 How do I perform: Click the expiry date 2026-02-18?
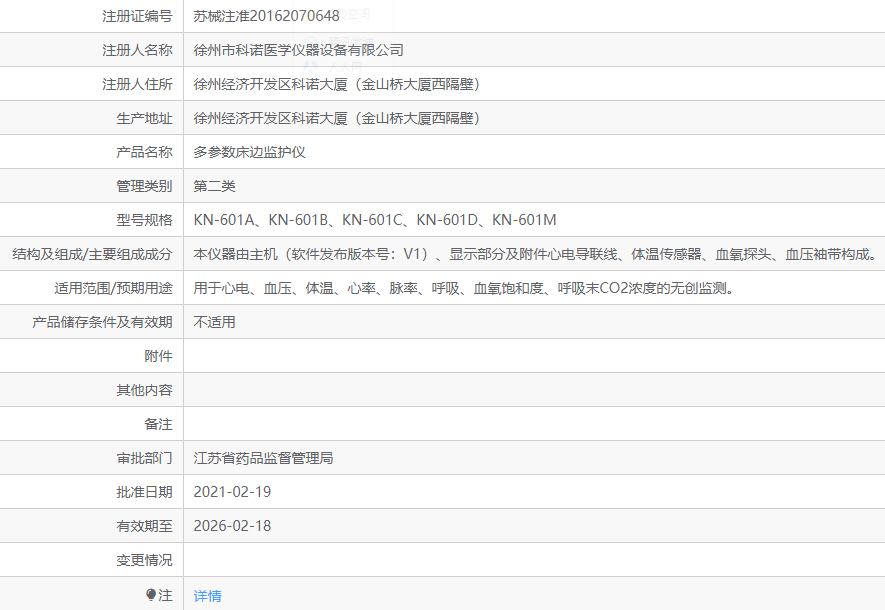(232, 526)
